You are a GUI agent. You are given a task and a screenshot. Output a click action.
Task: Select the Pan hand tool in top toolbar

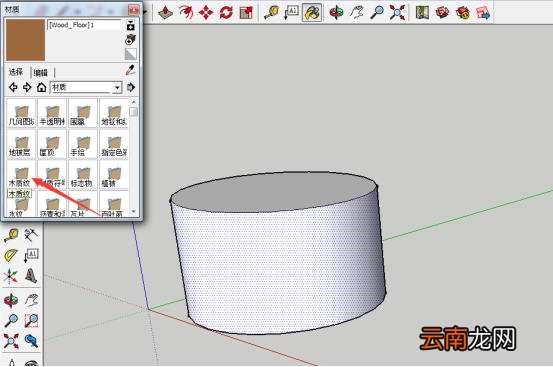[357, 13]
